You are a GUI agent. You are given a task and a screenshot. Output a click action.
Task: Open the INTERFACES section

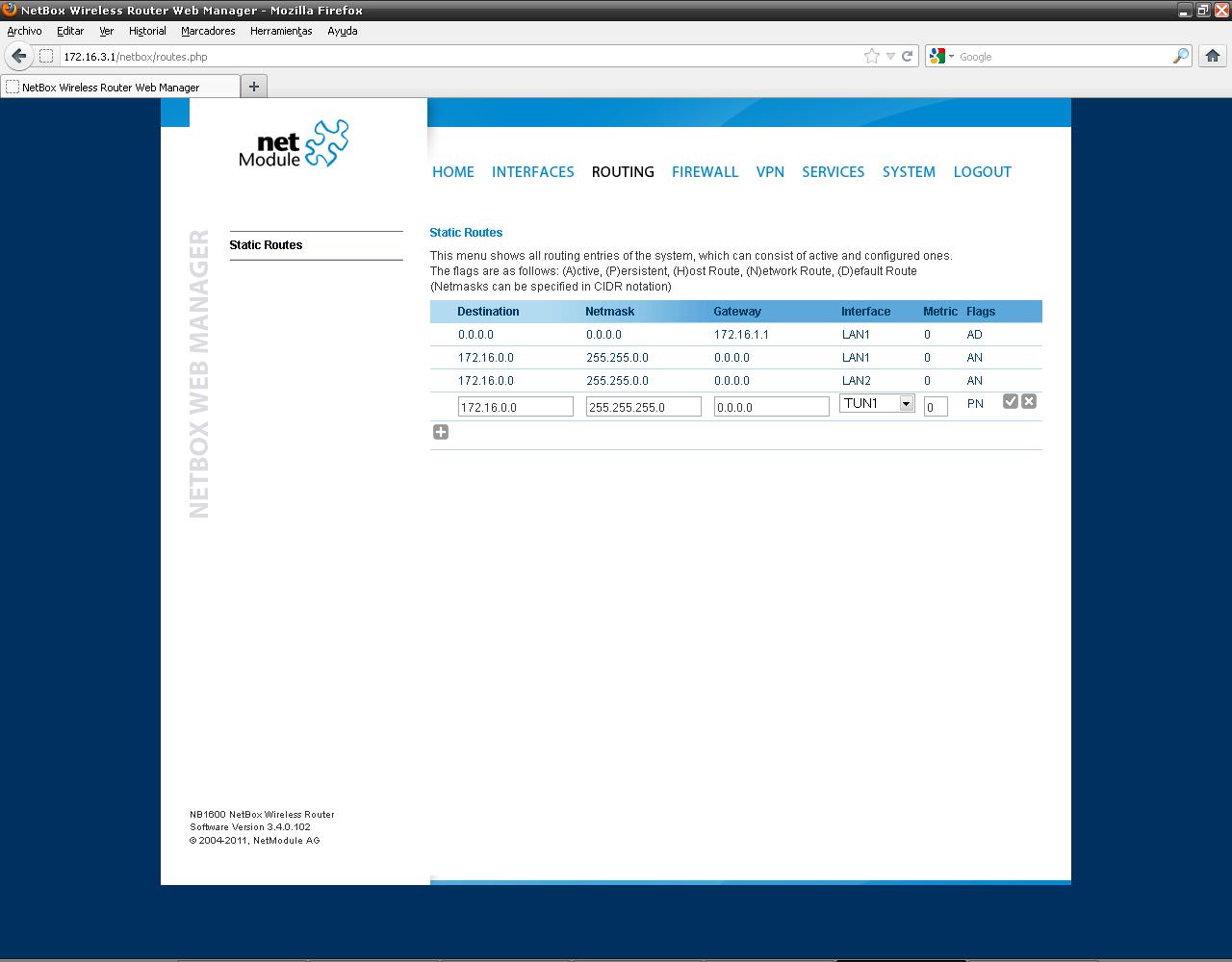coord(533,172)
